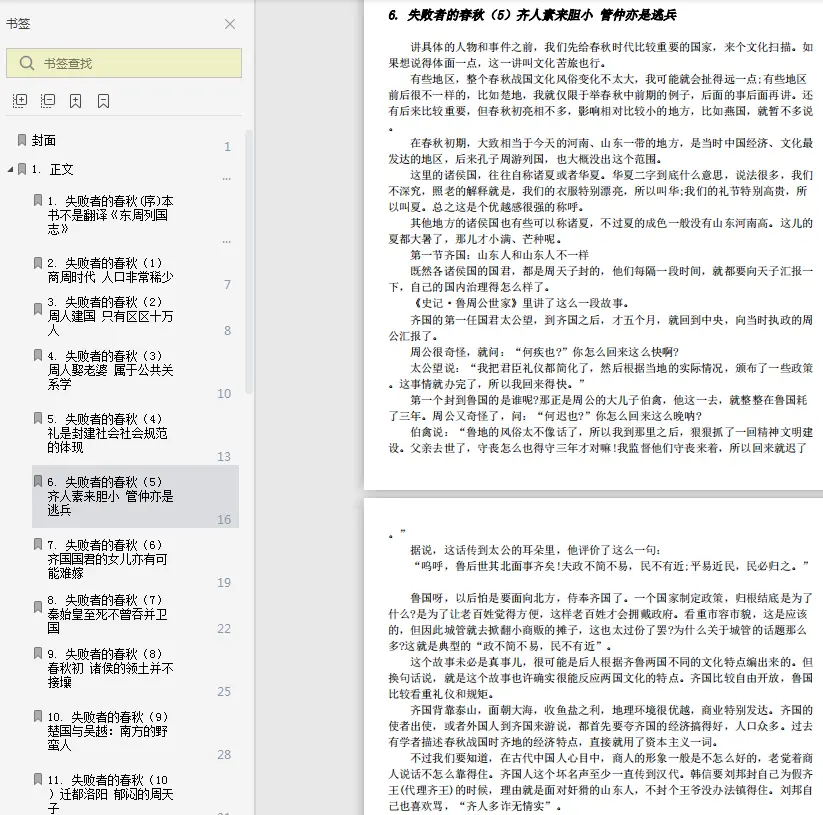Click page number 13 in bookmark list
The height and width of the screenshot is (815, 823).
[224, 457]
